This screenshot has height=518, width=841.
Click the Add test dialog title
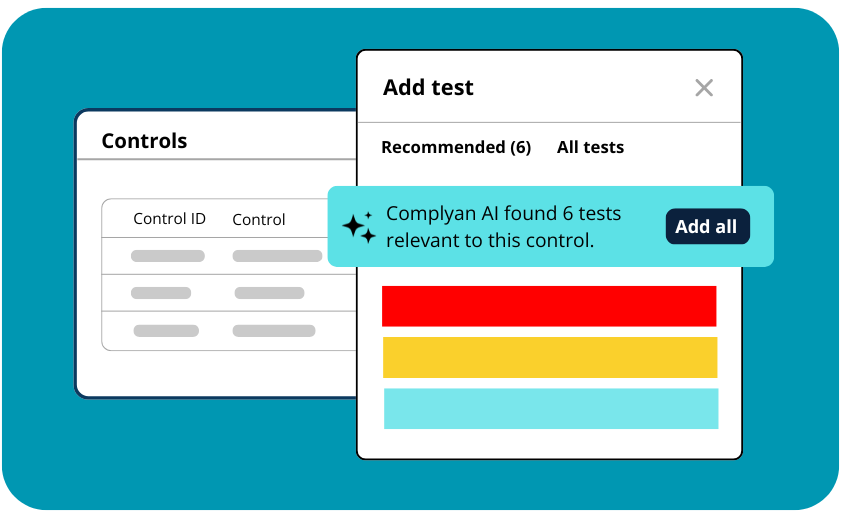point(428,88)
